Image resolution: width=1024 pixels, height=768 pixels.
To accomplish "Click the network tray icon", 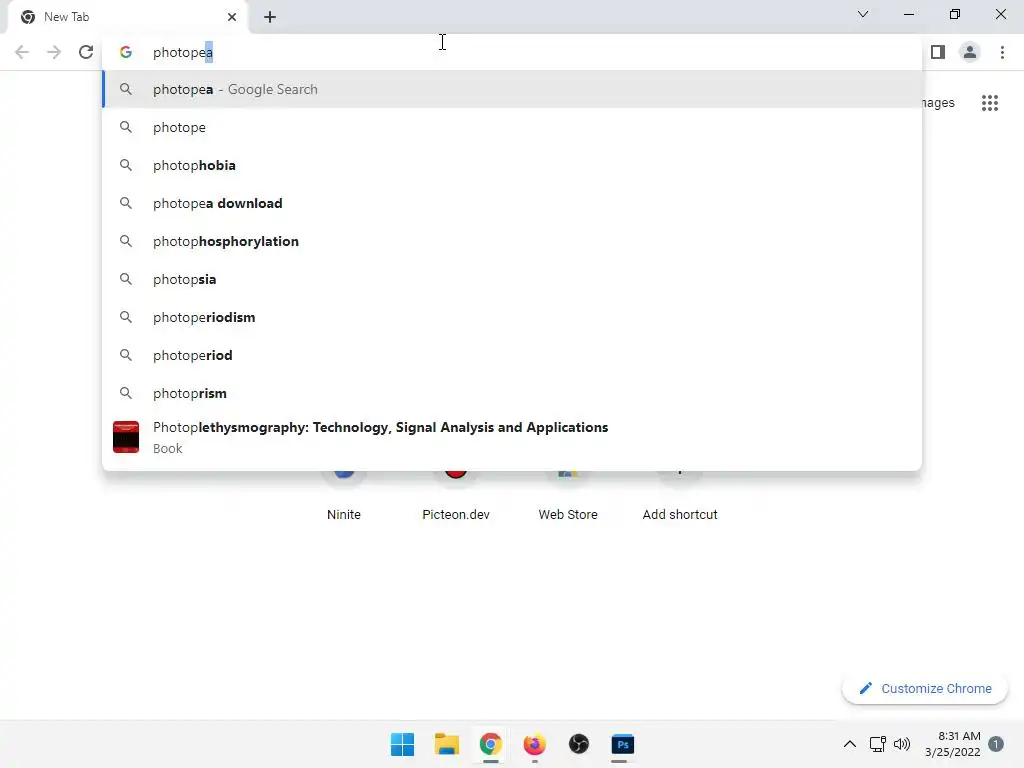I will pos(878,744).
